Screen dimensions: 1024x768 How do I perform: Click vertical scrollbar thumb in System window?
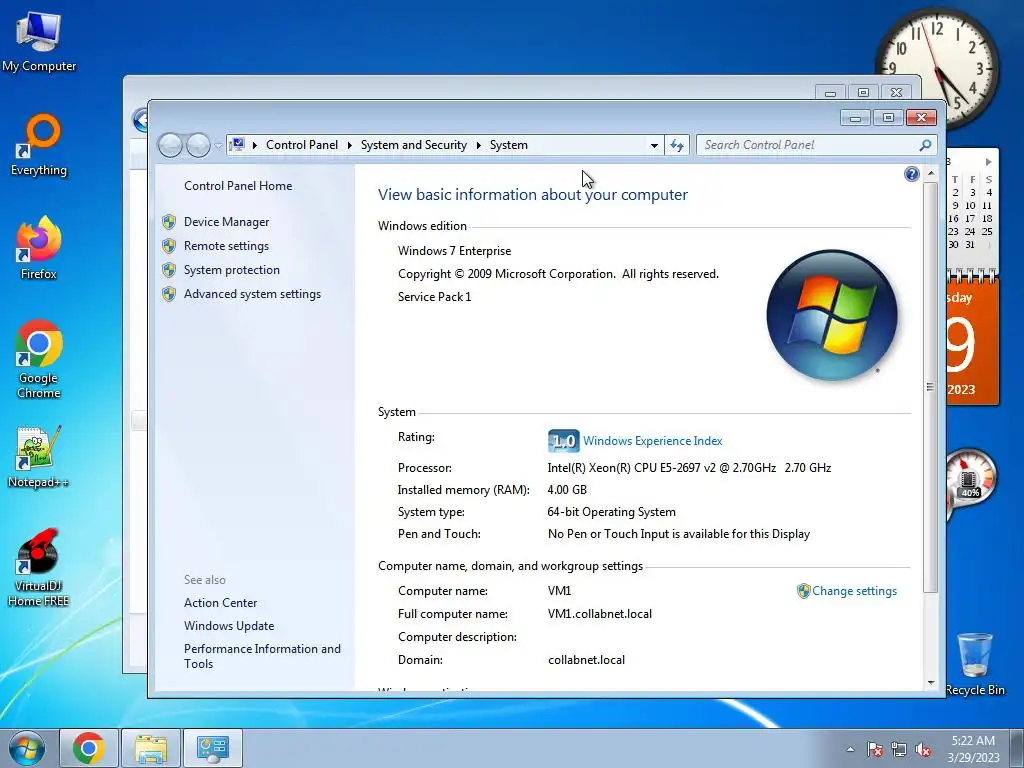(x=931, y=387)
